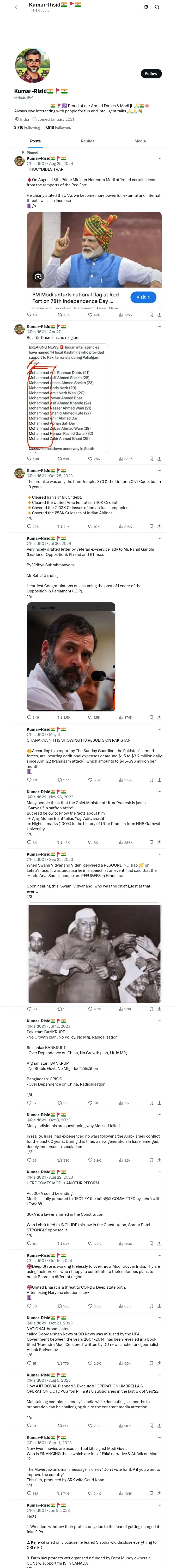The image size is (176, 1568).
Task: Share the Rahul Gandhi letter post
Action: [x=159, y=717]
